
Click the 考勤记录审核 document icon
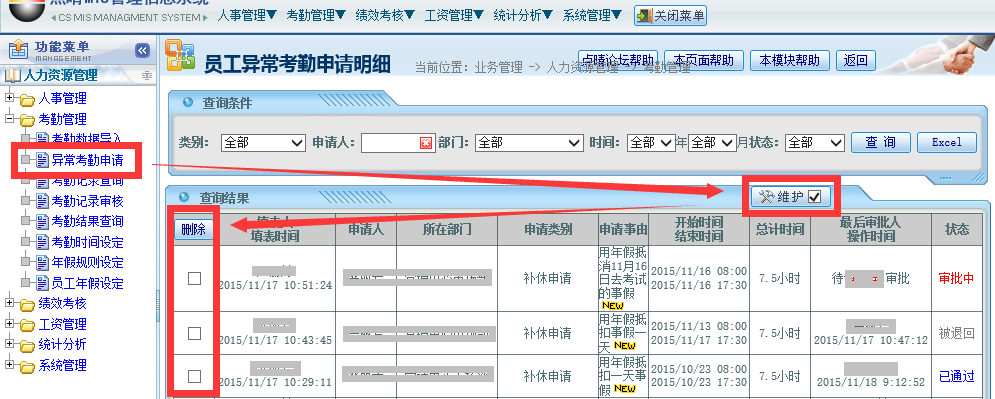[43, 201]
